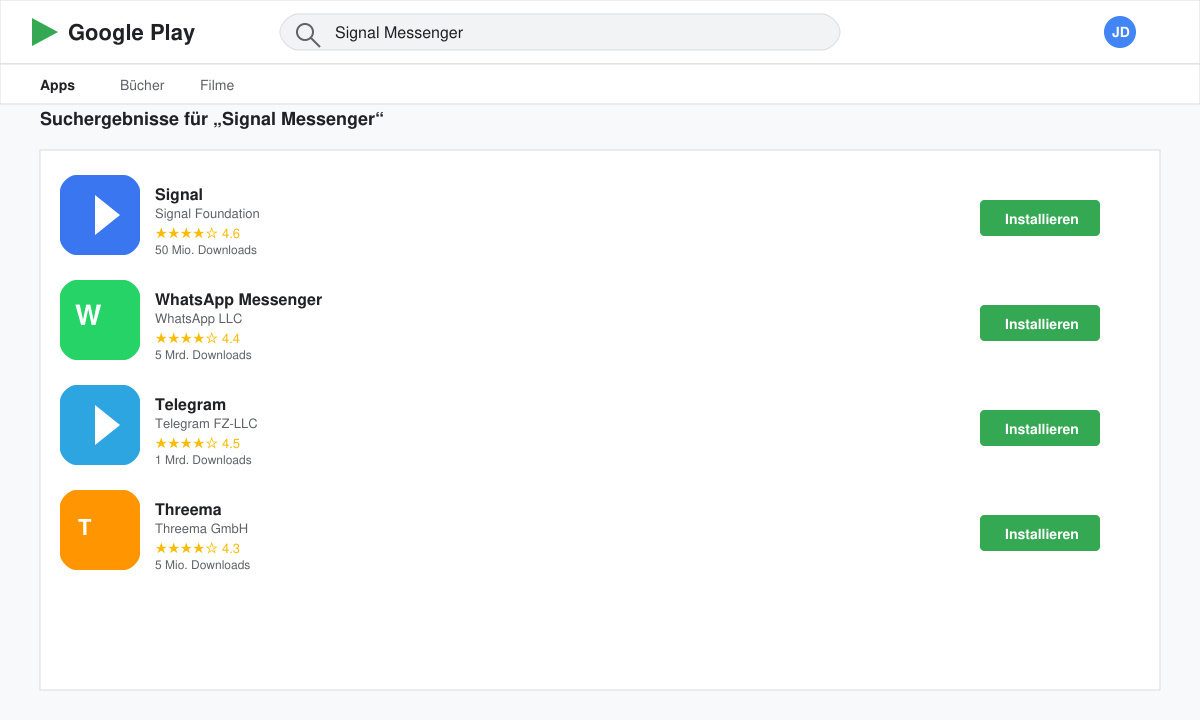The height and width of the screenshot is (720, 1200).
Task: Open the WhatsApp Messenger app icon
Action: [x=100, y=320]
